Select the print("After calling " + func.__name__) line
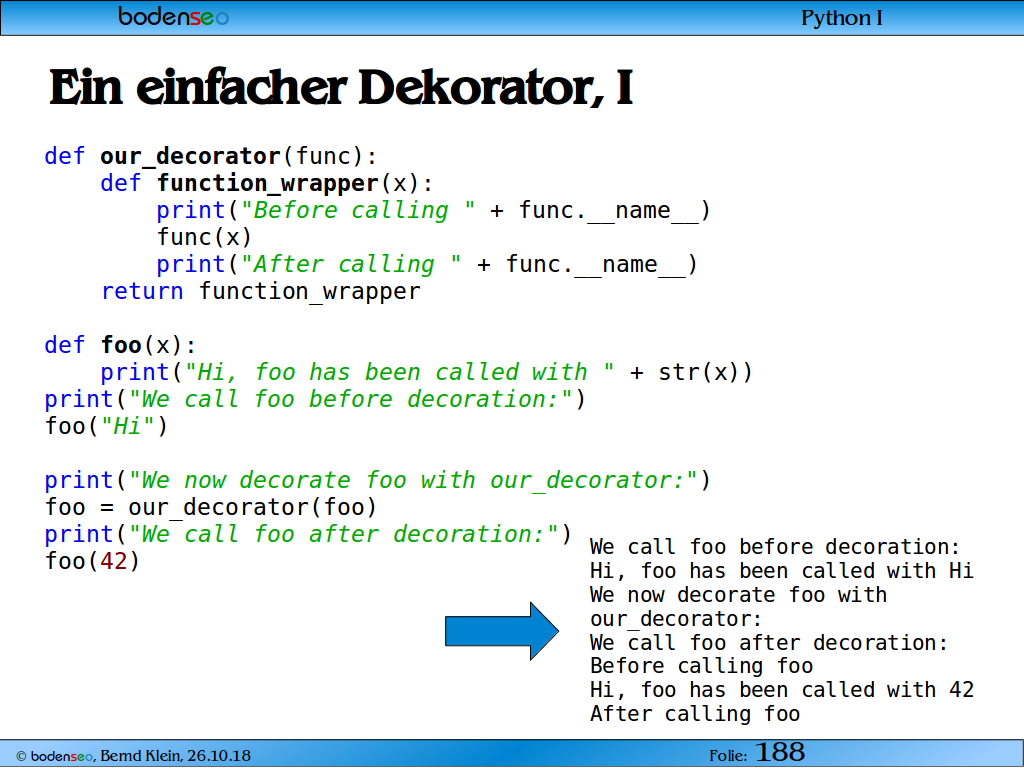Image resolution: width=1024 pixels, height=768 pixels. pyautogui.click(x=427, y=264)
